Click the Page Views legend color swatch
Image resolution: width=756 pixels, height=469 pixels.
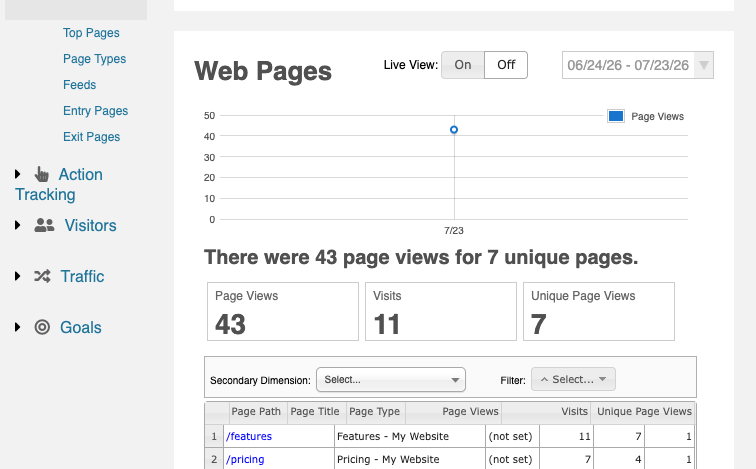pos(616,116)
